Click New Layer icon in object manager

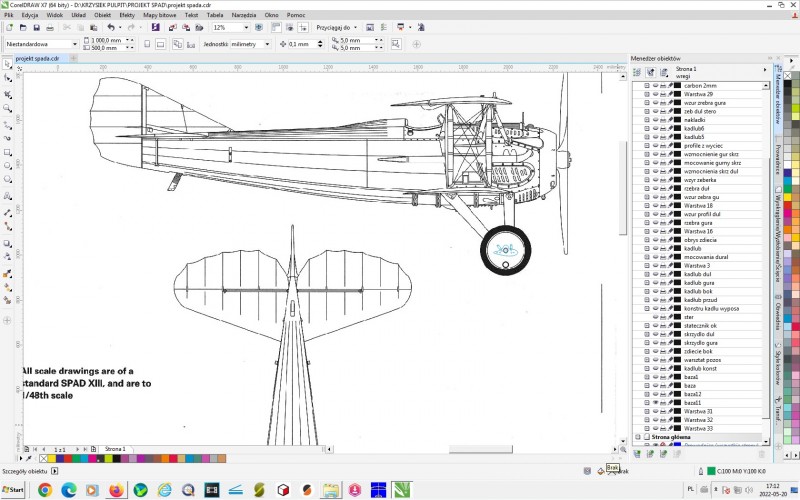[x=637, y=454]
